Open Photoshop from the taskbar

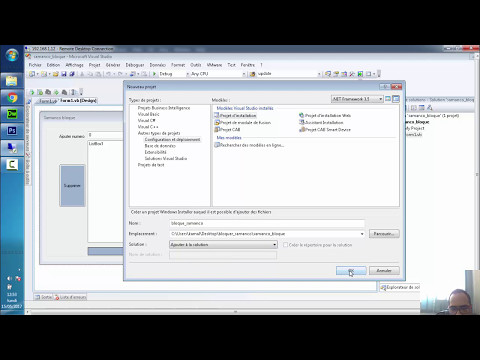tap(12, 131)
